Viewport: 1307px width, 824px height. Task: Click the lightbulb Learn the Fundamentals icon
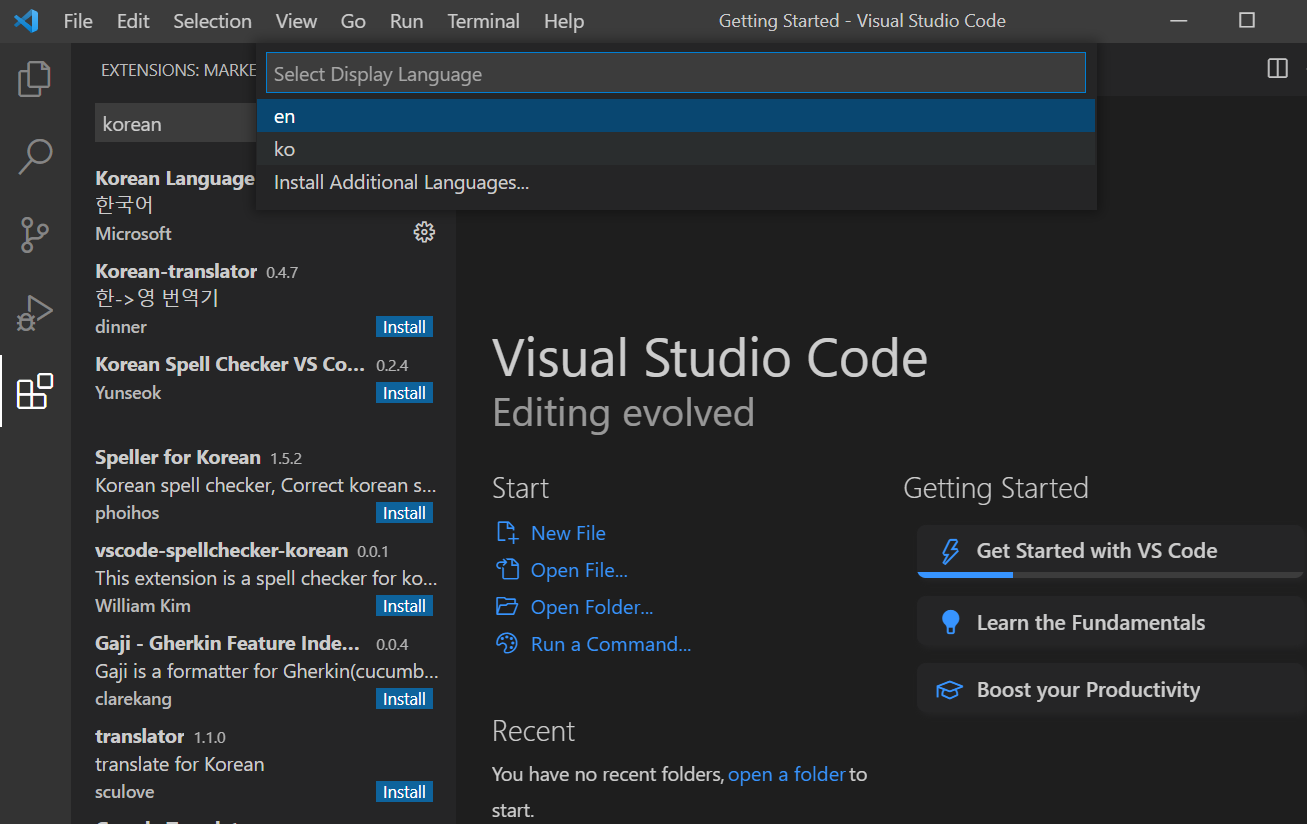pyautogui.click(x=950, y=622)
